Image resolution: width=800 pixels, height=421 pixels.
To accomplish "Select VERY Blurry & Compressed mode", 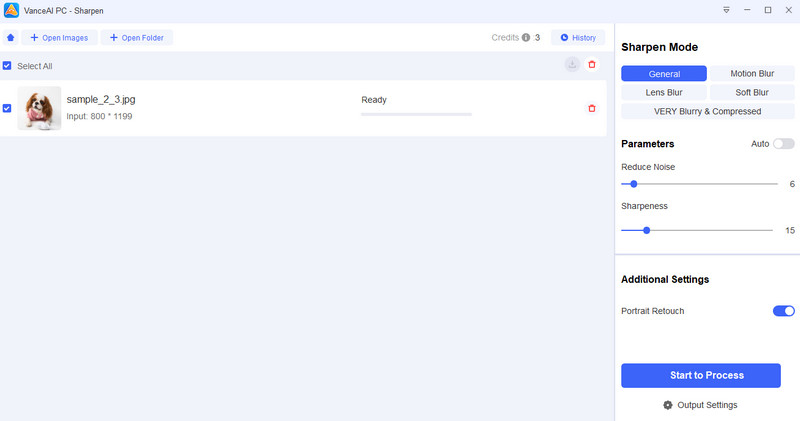I will 707,111.
